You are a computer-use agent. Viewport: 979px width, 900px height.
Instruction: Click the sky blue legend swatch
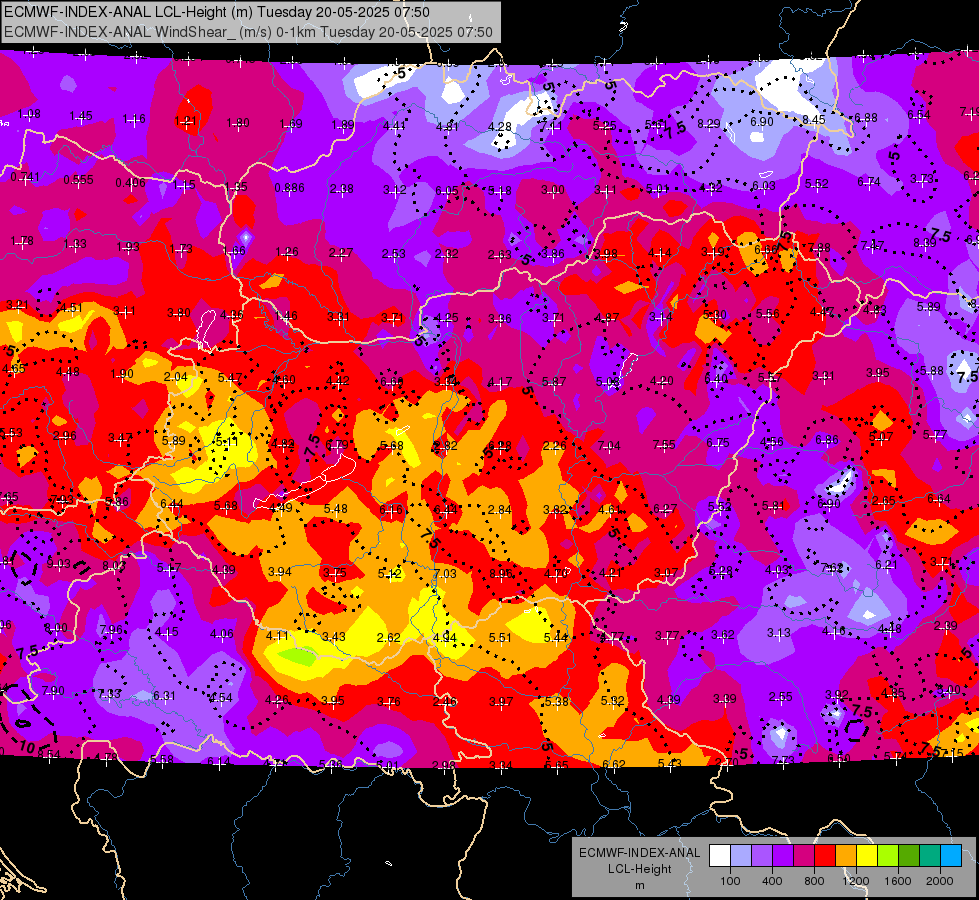click(951, 856)
